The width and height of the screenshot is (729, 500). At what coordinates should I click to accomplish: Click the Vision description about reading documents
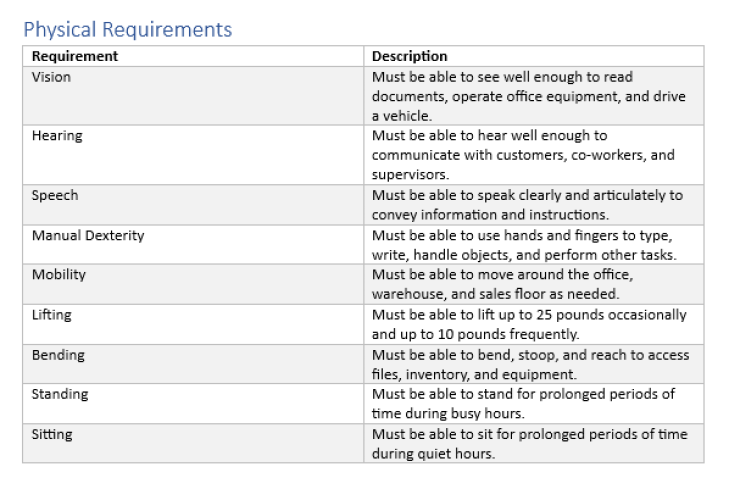click(528, 96)
